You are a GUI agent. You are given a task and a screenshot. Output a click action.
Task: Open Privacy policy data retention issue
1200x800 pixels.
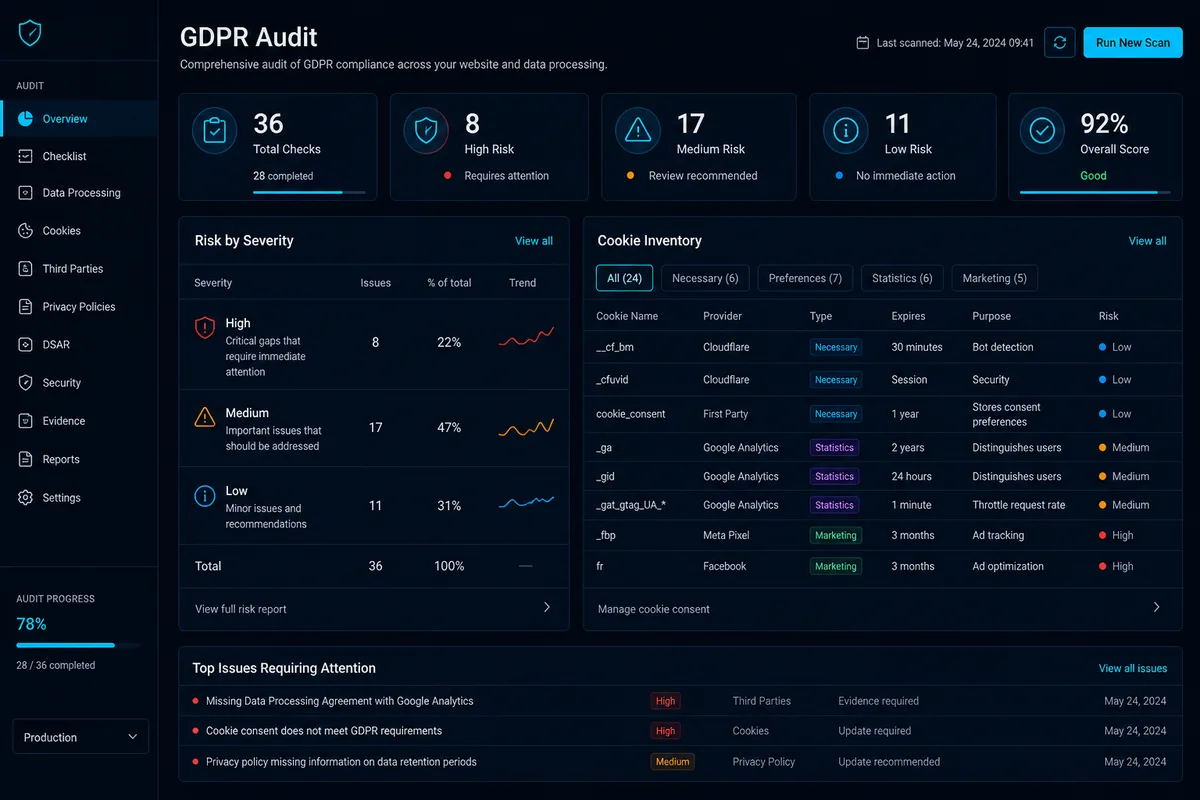(x=341, y=762)
